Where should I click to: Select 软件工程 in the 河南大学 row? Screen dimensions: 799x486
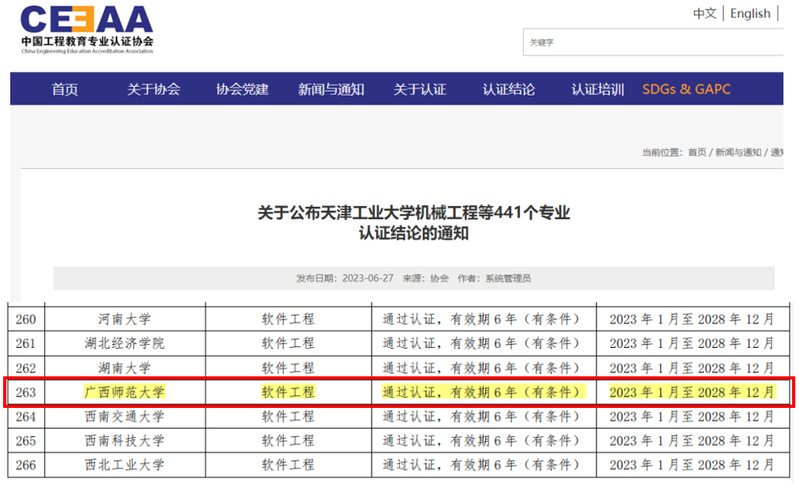288,319
